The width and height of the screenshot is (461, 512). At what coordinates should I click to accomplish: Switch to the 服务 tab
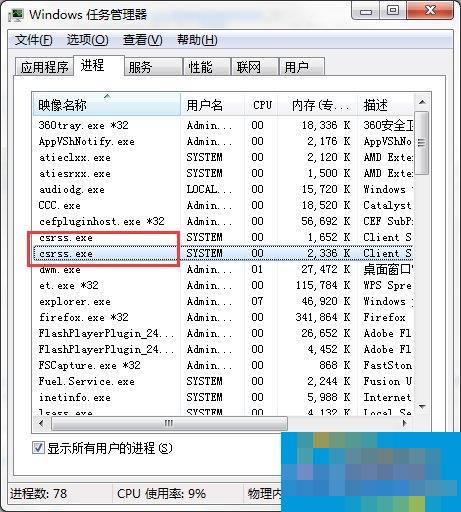pos(154,67)
